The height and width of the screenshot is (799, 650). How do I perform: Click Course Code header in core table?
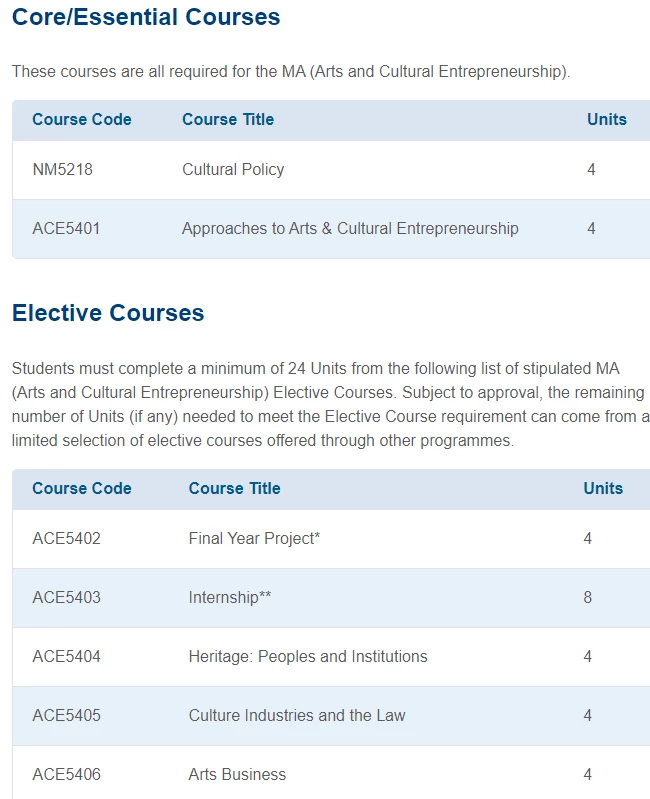[82, 119]
